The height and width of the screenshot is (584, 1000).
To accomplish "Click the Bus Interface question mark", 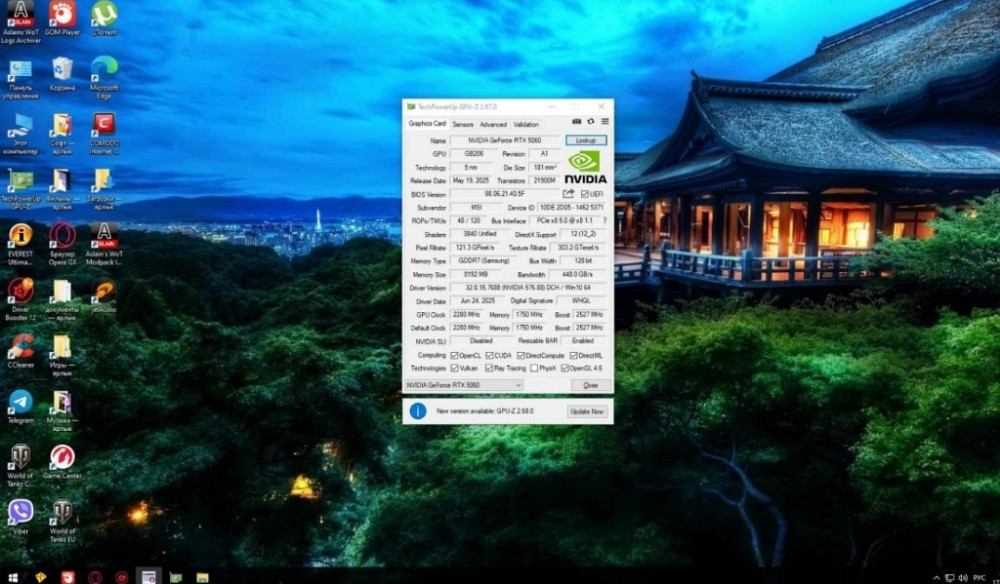I will coord(604,220).
